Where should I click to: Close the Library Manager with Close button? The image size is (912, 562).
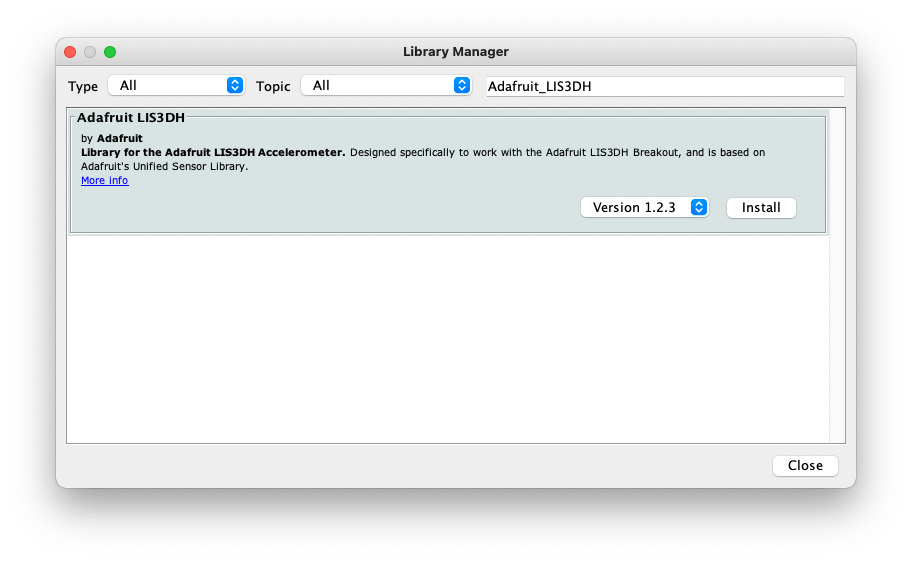(805, 465)
